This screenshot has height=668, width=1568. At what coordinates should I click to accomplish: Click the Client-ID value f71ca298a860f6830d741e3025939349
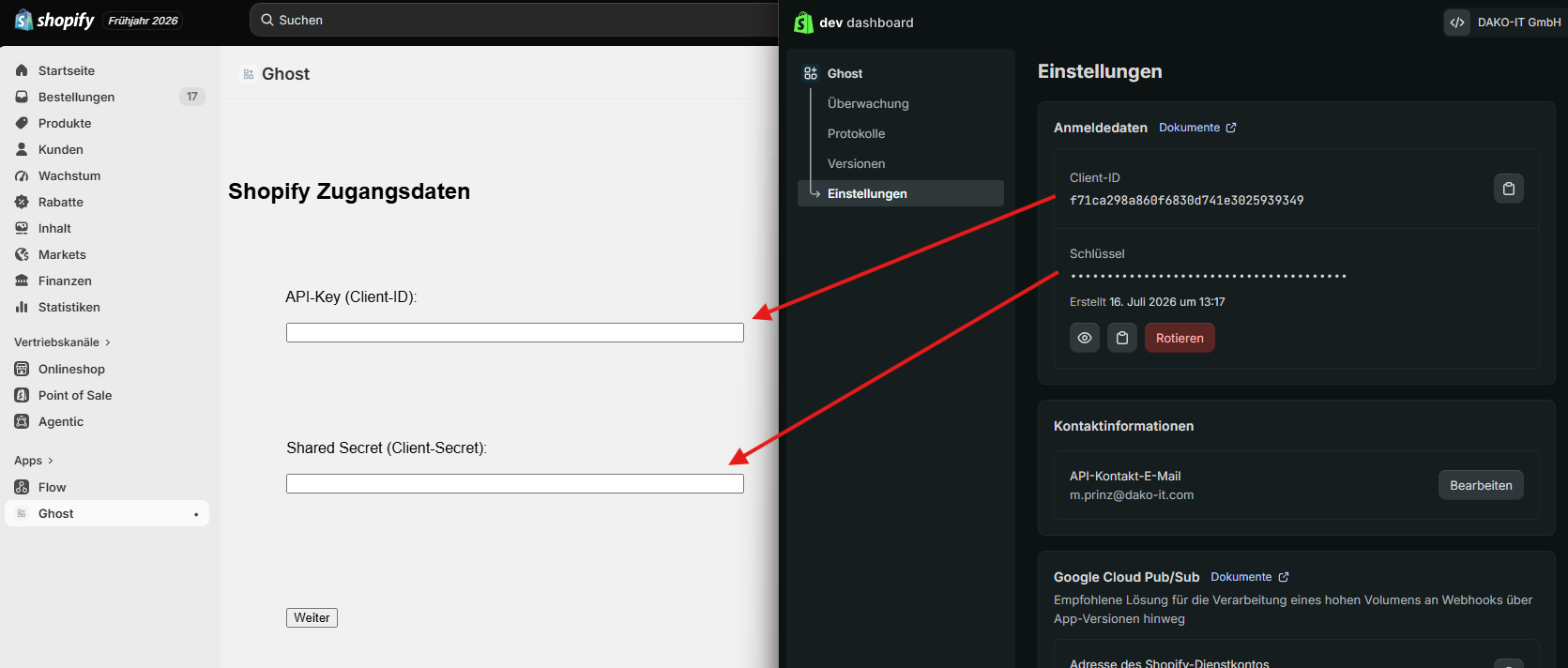[x=1186, y=201]
